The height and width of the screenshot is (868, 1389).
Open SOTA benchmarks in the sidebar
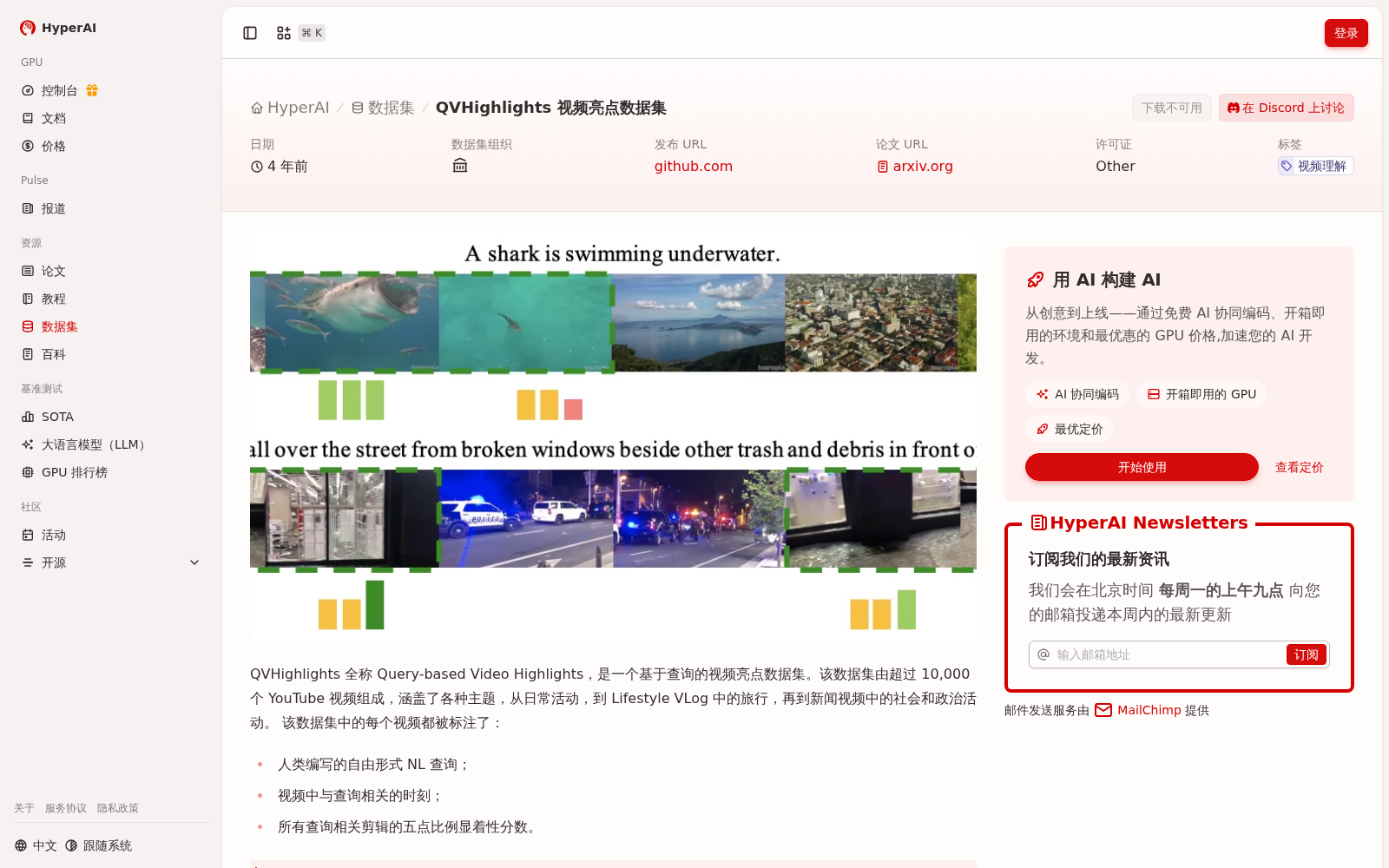point(111,417)
